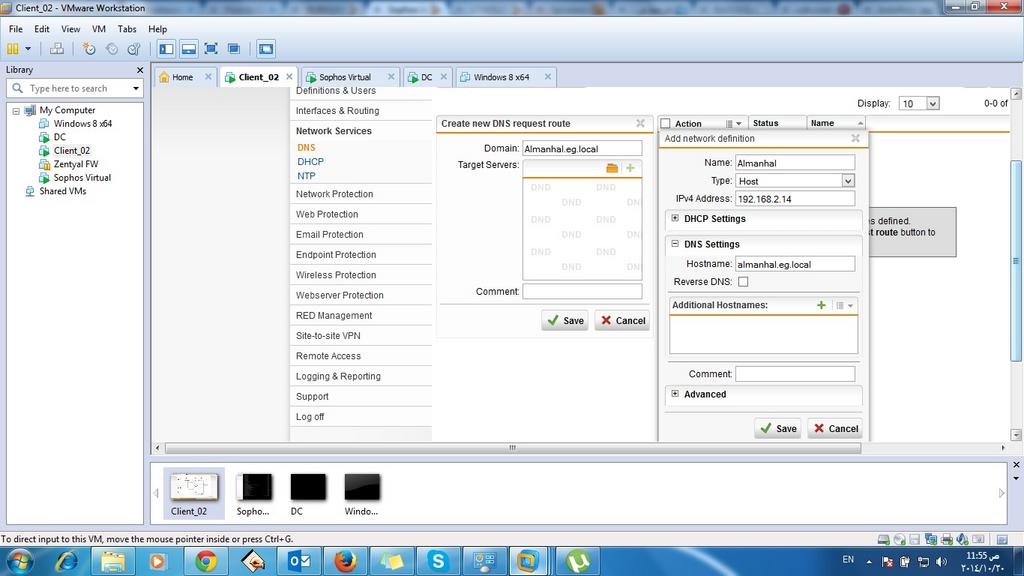1024x576 pixels.
Task: Toggle thumbnail bar view icon
Action: (189, 49)
